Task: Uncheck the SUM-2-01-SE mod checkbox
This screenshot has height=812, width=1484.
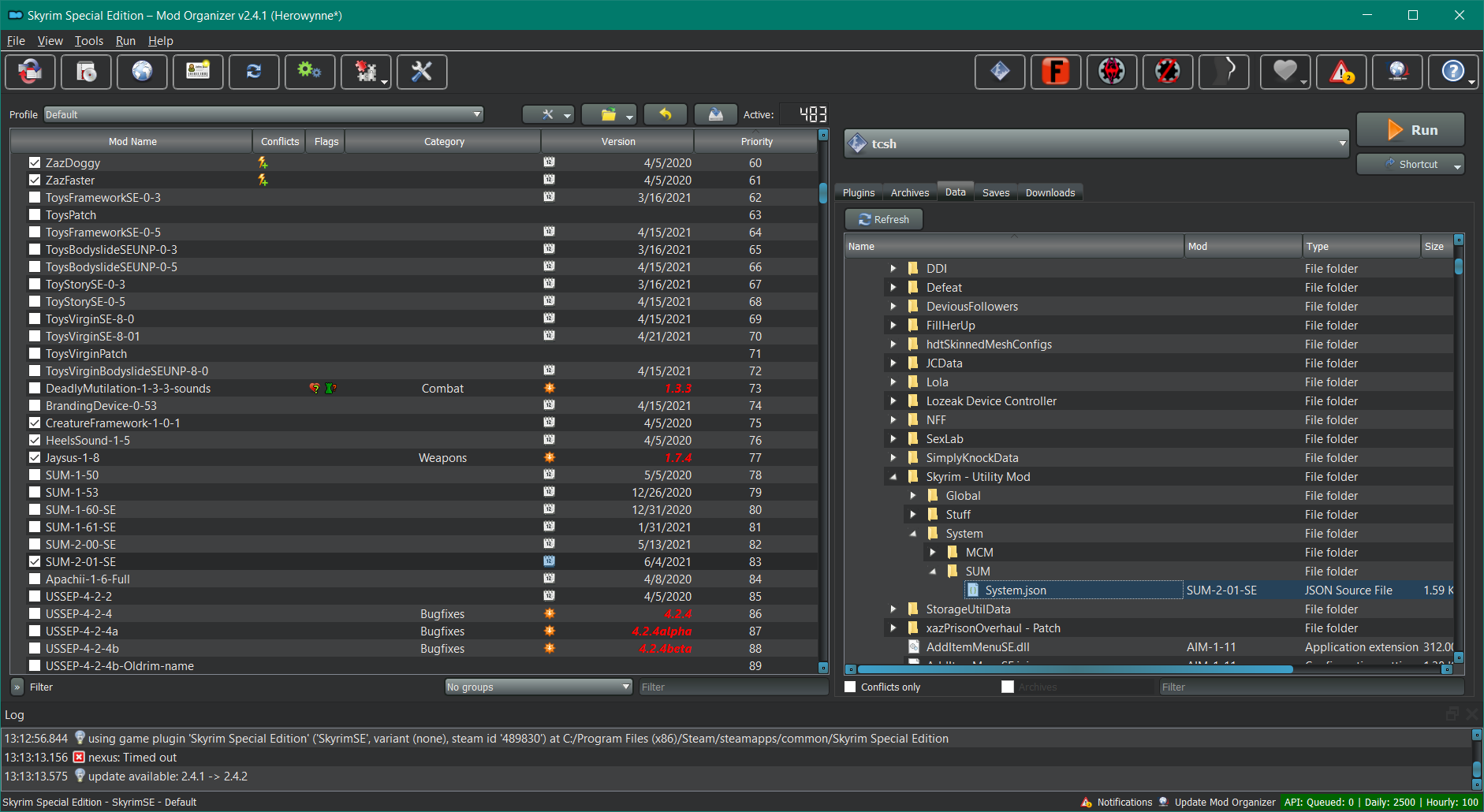Action: click(35, 561)
